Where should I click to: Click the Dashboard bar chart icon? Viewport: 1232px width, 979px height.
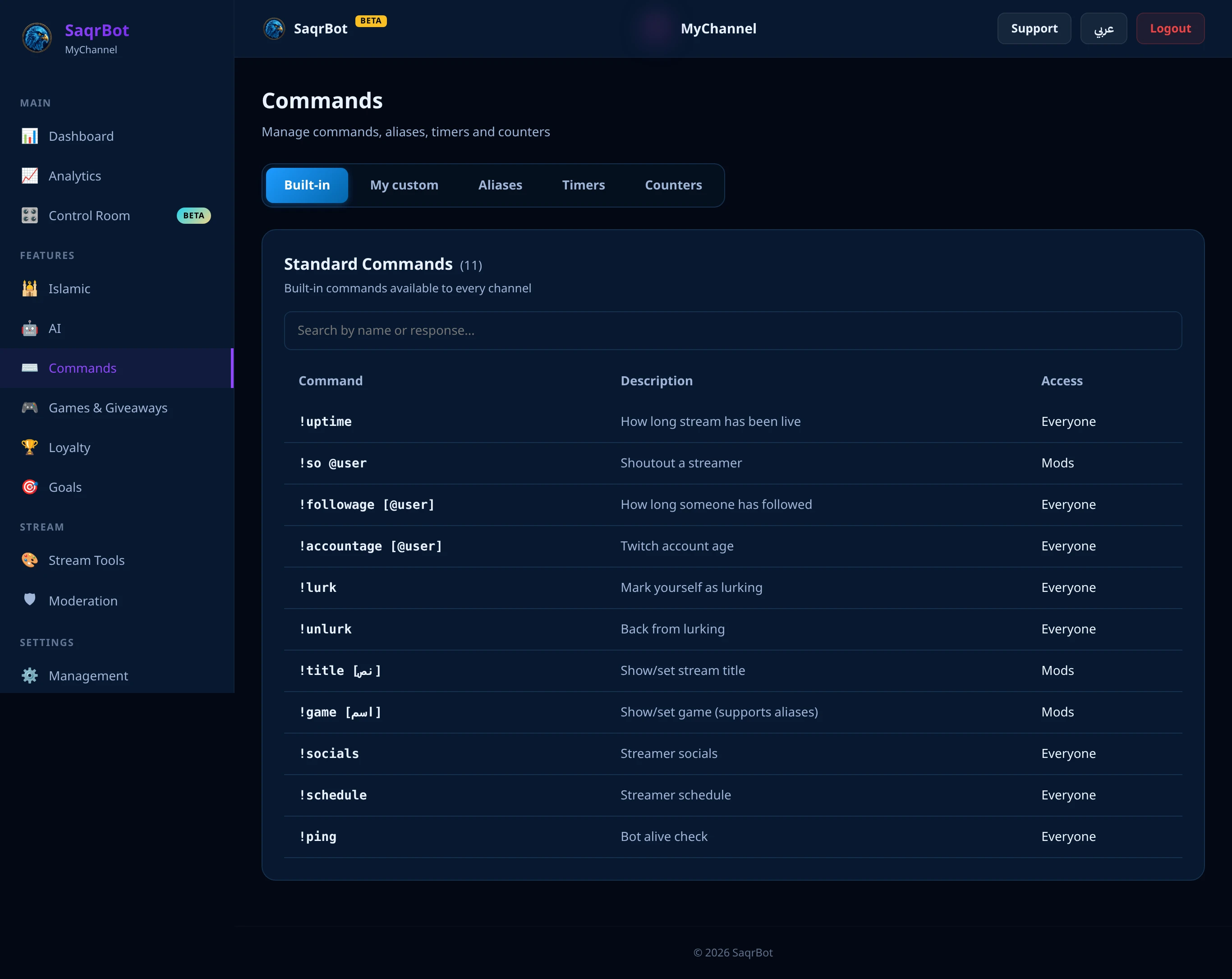click(30, 136)
